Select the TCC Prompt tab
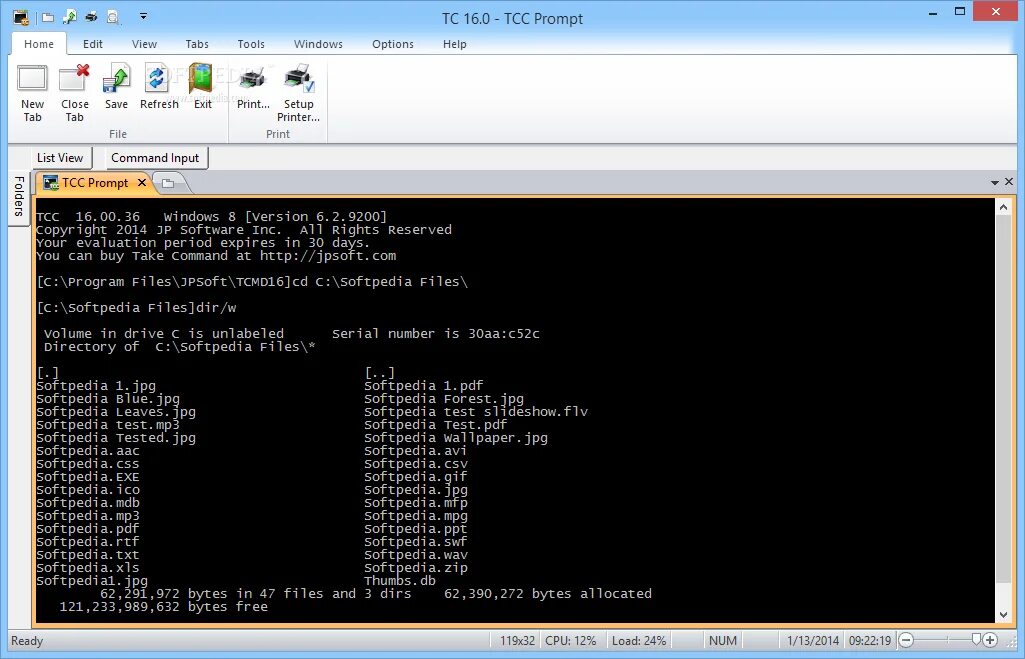 (94, 183)
